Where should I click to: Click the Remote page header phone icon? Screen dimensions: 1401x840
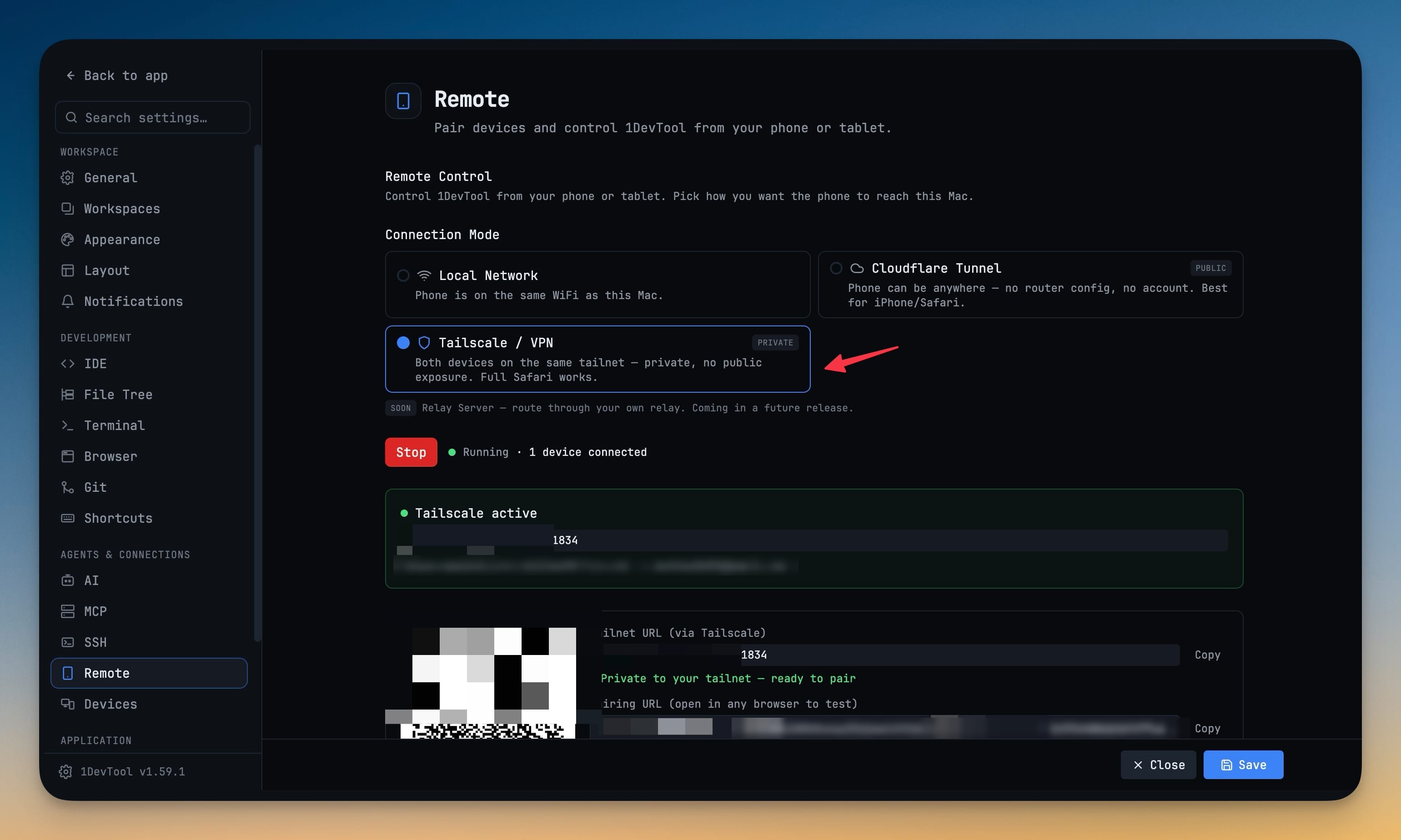click(402, 101)
